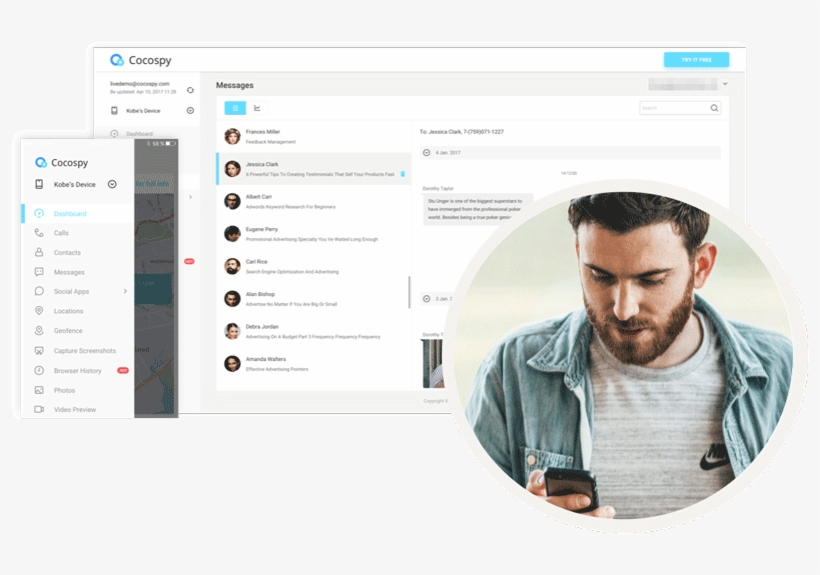820x575 pixels.
Task: Click the recipient line 'To: Jessica Clark'
Action: 461,132
